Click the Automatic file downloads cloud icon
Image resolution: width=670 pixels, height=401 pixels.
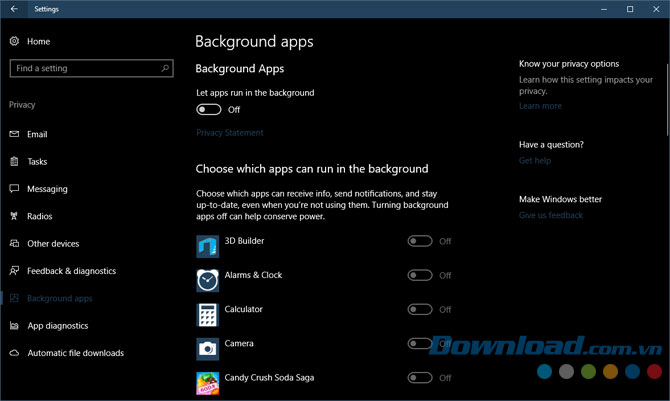click(x=14, y=353)
